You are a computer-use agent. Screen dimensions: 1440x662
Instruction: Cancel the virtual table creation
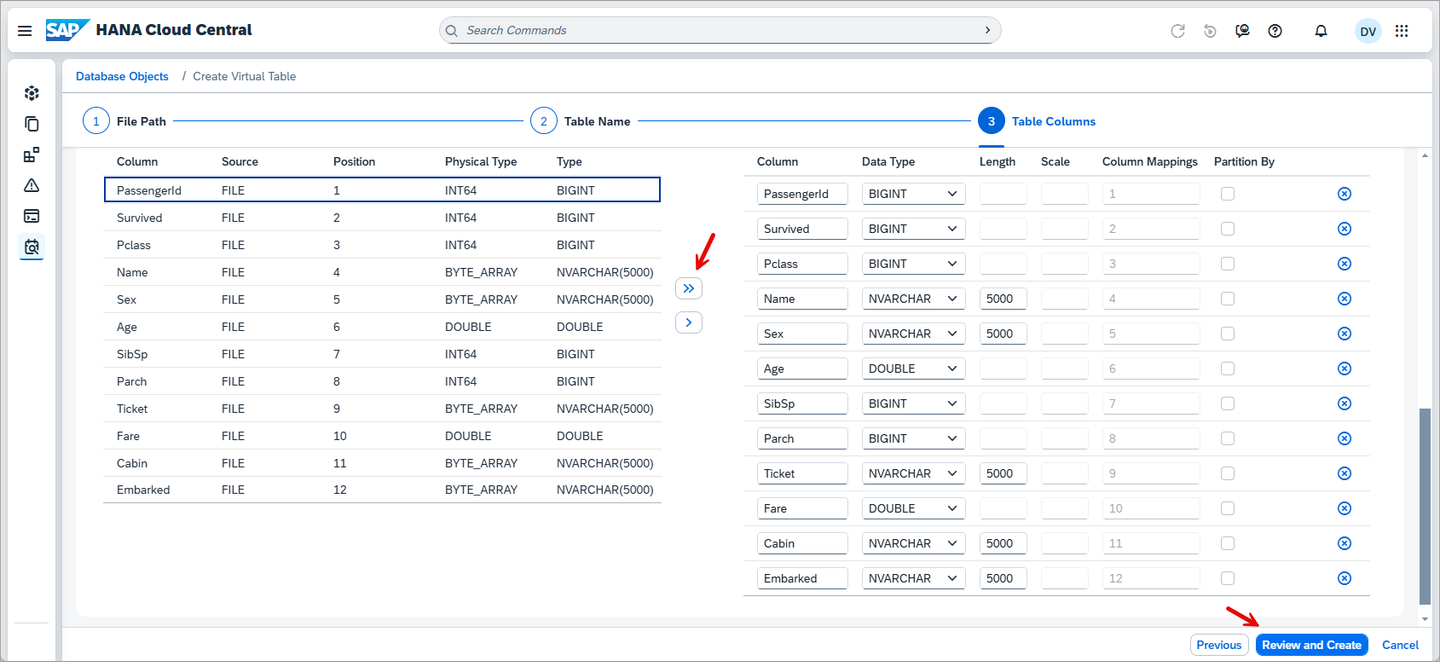point(1400,645)
